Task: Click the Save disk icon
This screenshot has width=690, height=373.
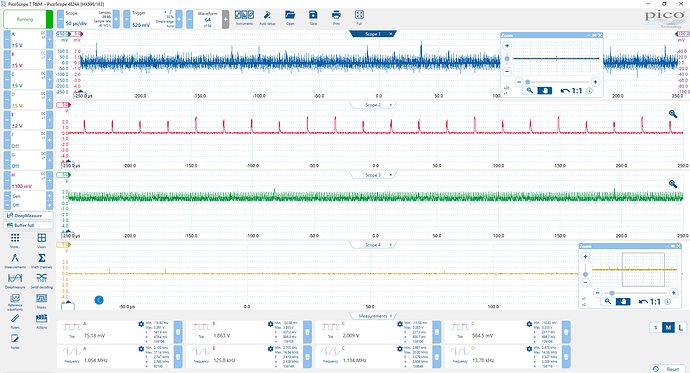Action: 313,15
